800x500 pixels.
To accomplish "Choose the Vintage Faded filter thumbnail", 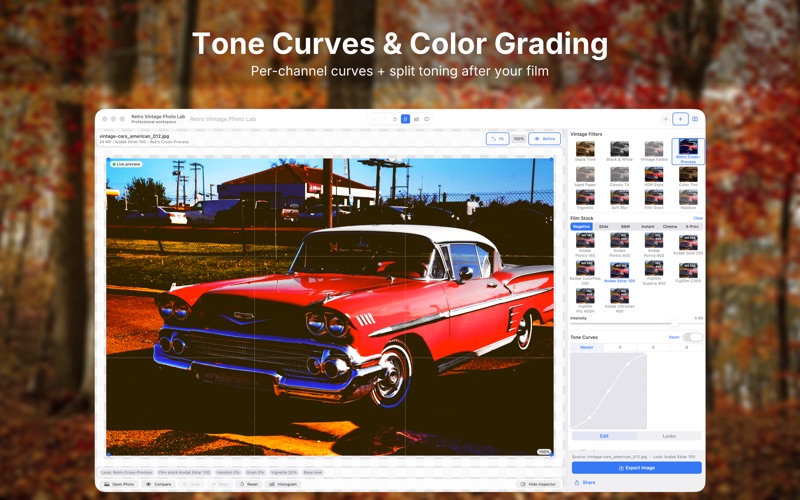I will (x=654, y=151).
